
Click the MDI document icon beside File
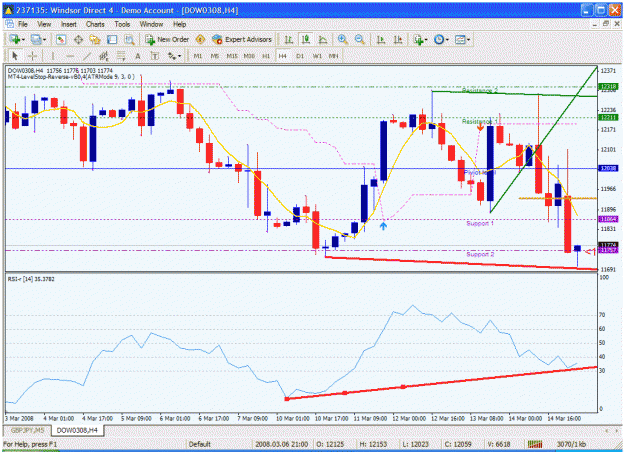[x=10, y=24]
